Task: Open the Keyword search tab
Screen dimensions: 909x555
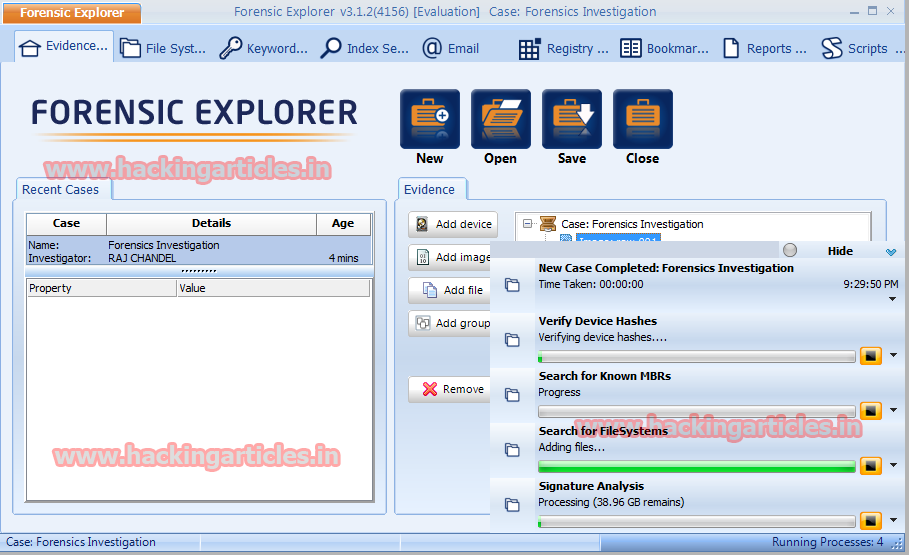Action: coord(264,48)
